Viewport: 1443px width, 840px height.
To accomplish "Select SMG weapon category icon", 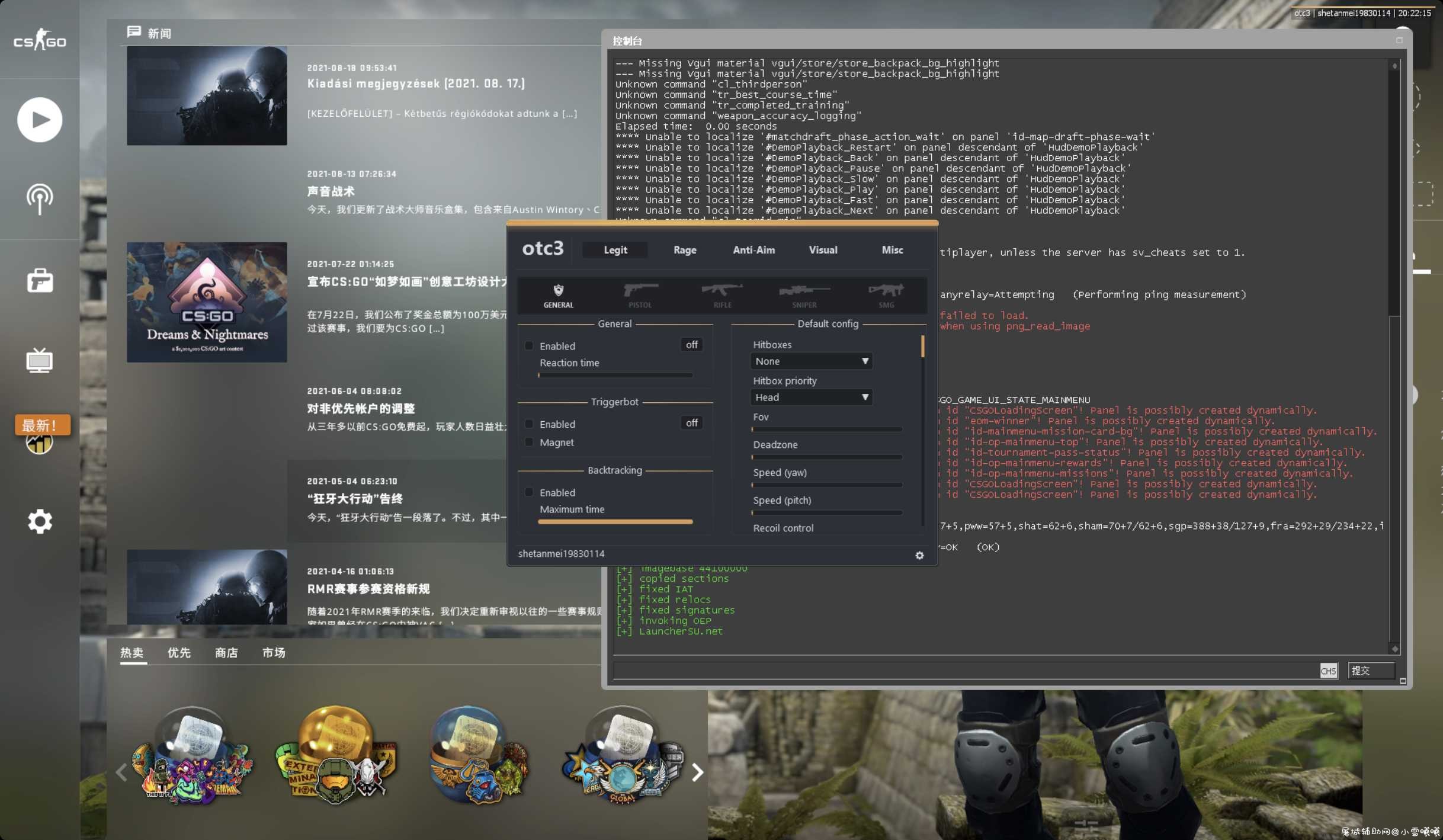I will 886,295.
